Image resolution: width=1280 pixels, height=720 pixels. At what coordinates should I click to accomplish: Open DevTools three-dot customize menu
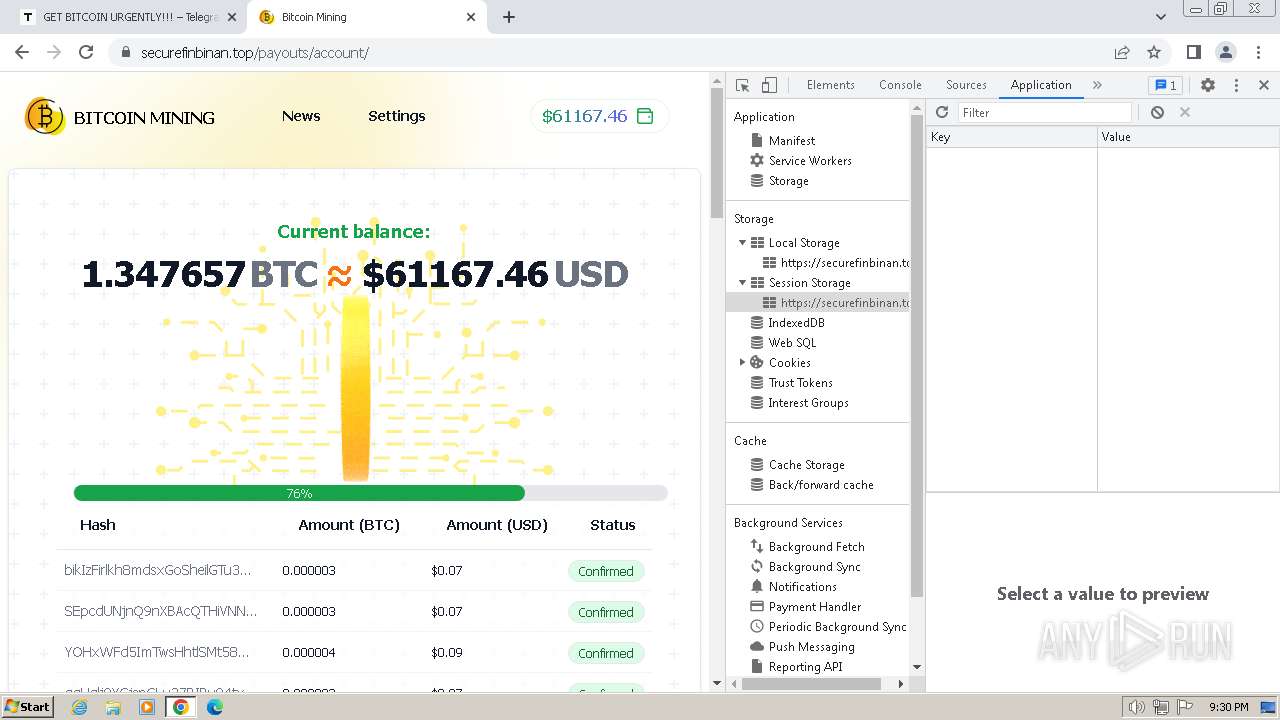tap(1236, 85)
